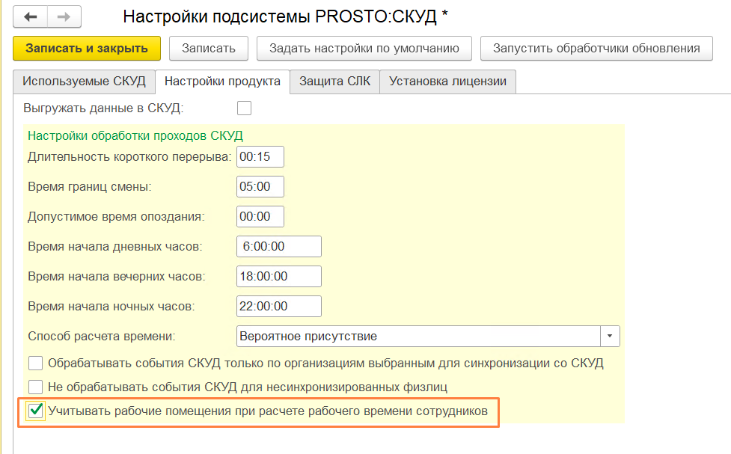Click 'Задать настройки по умолчанию' button
Viewport: 731px width, 454px height.
coord(363,48)
